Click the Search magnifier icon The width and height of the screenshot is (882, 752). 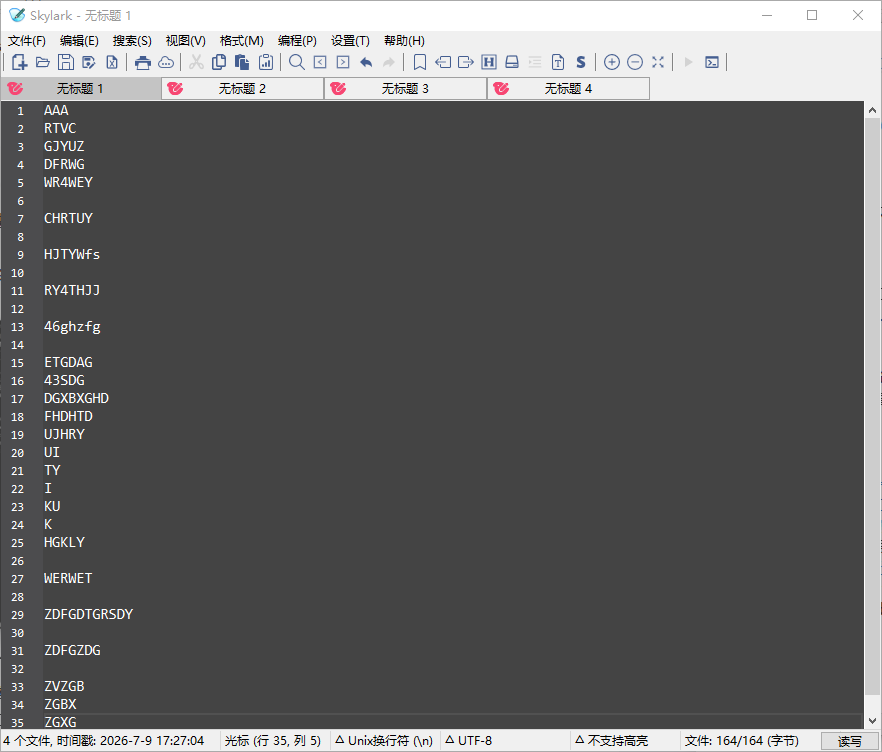[296, 62]
